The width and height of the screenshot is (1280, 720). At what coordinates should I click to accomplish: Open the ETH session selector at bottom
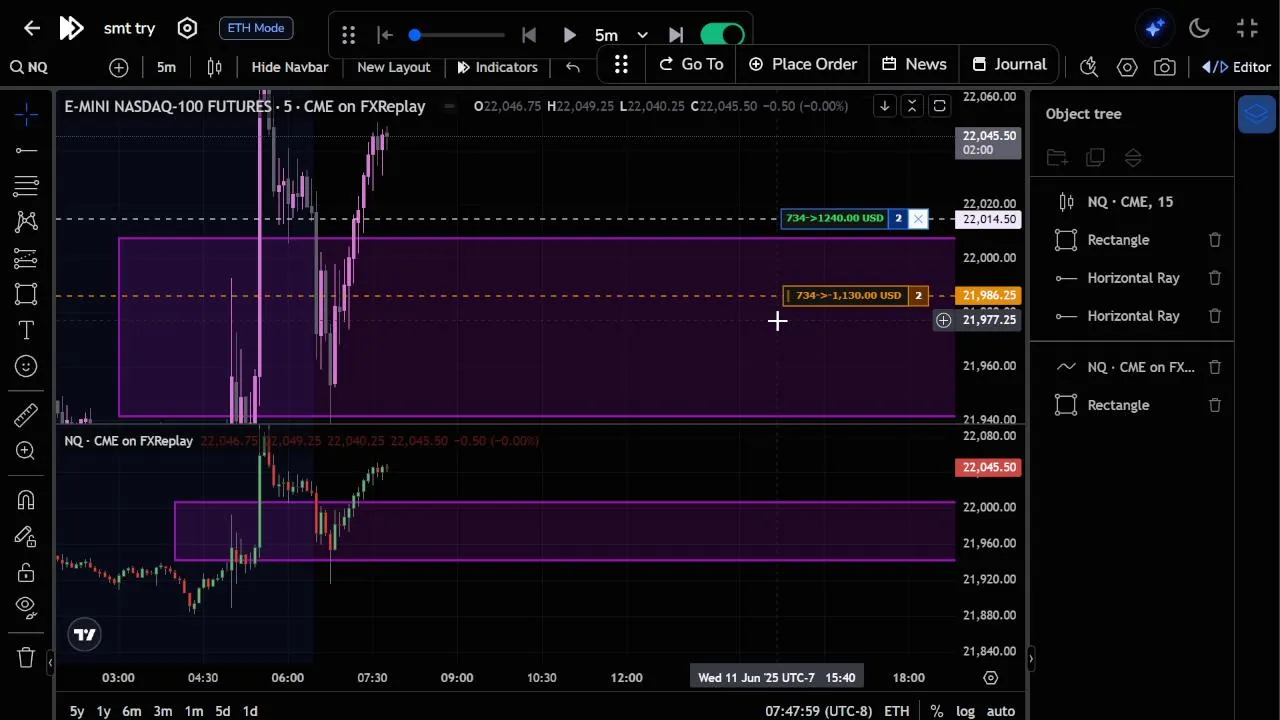(x=896, y=711)
